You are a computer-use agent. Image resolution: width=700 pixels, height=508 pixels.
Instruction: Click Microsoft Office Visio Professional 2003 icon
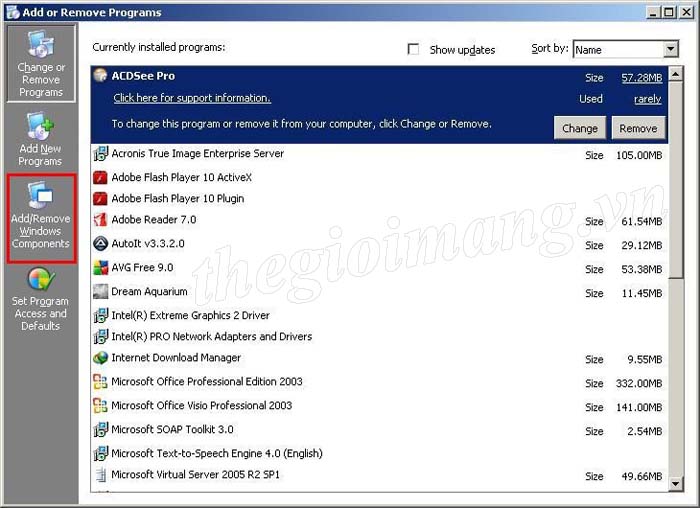100,406
